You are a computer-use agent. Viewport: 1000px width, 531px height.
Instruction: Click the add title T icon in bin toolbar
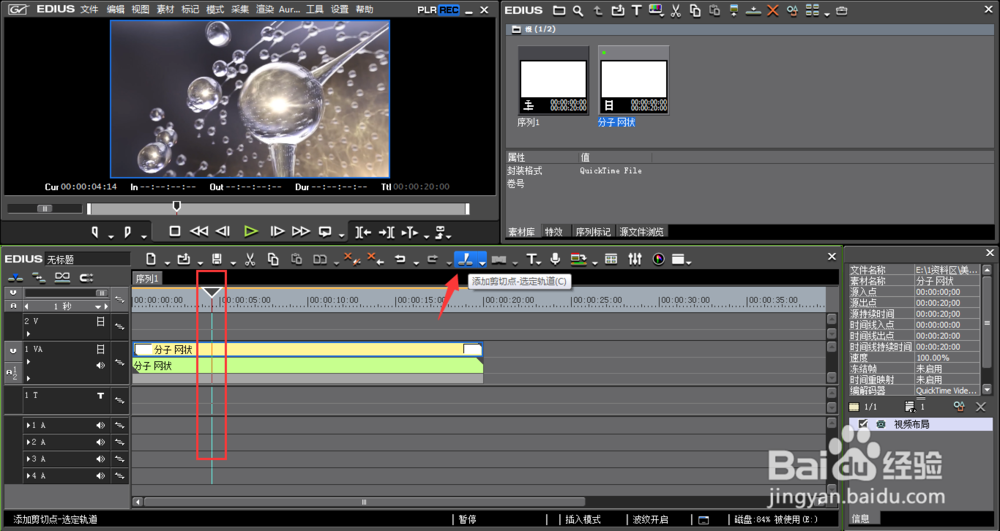[636, 10]
